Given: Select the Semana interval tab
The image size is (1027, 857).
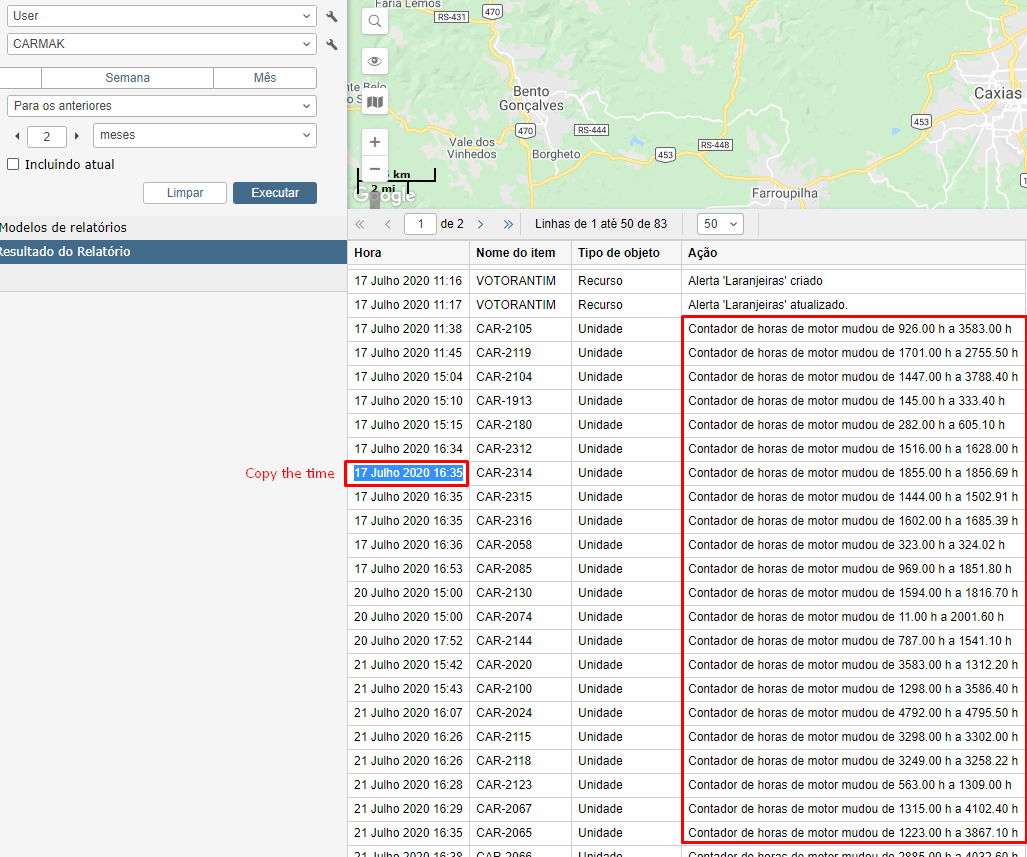Looking at the screenshot, I should coord(127,78).
